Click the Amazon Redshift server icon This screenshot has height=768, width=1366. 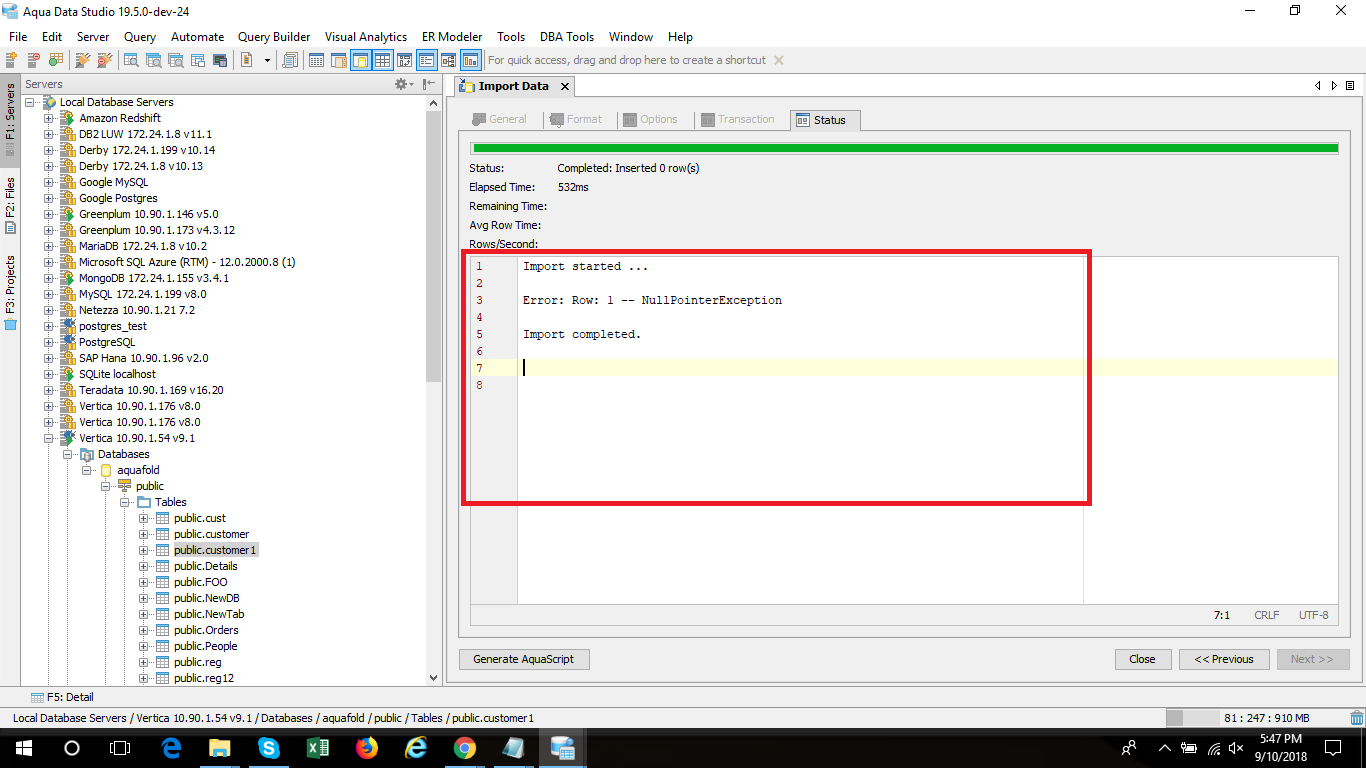[67, 118]
